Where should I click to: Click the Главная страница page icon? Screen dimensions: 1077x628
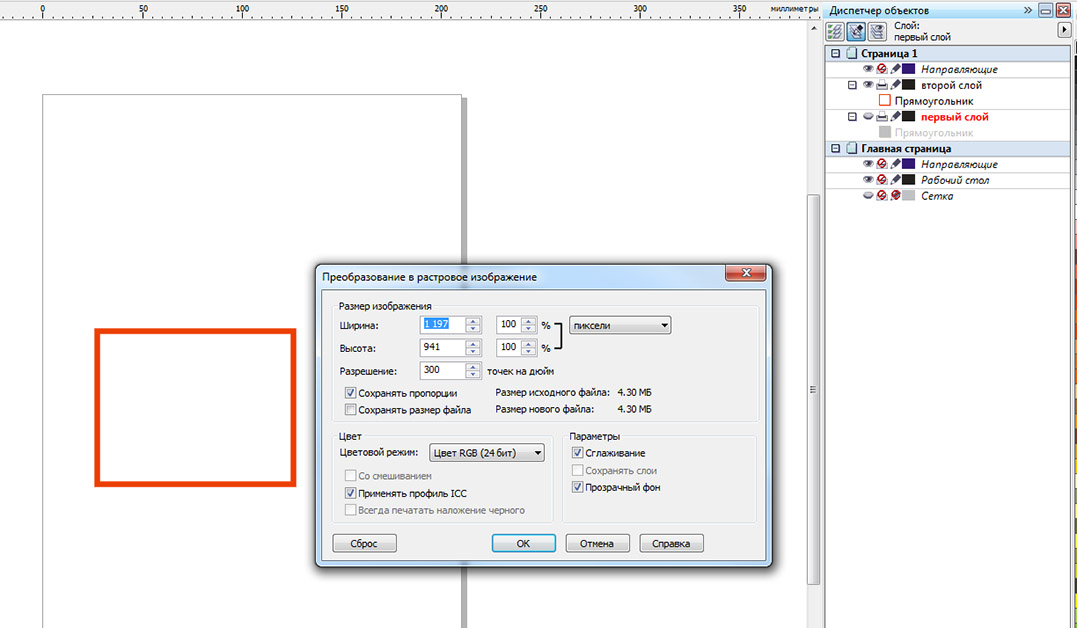click(x=852, y=148)
